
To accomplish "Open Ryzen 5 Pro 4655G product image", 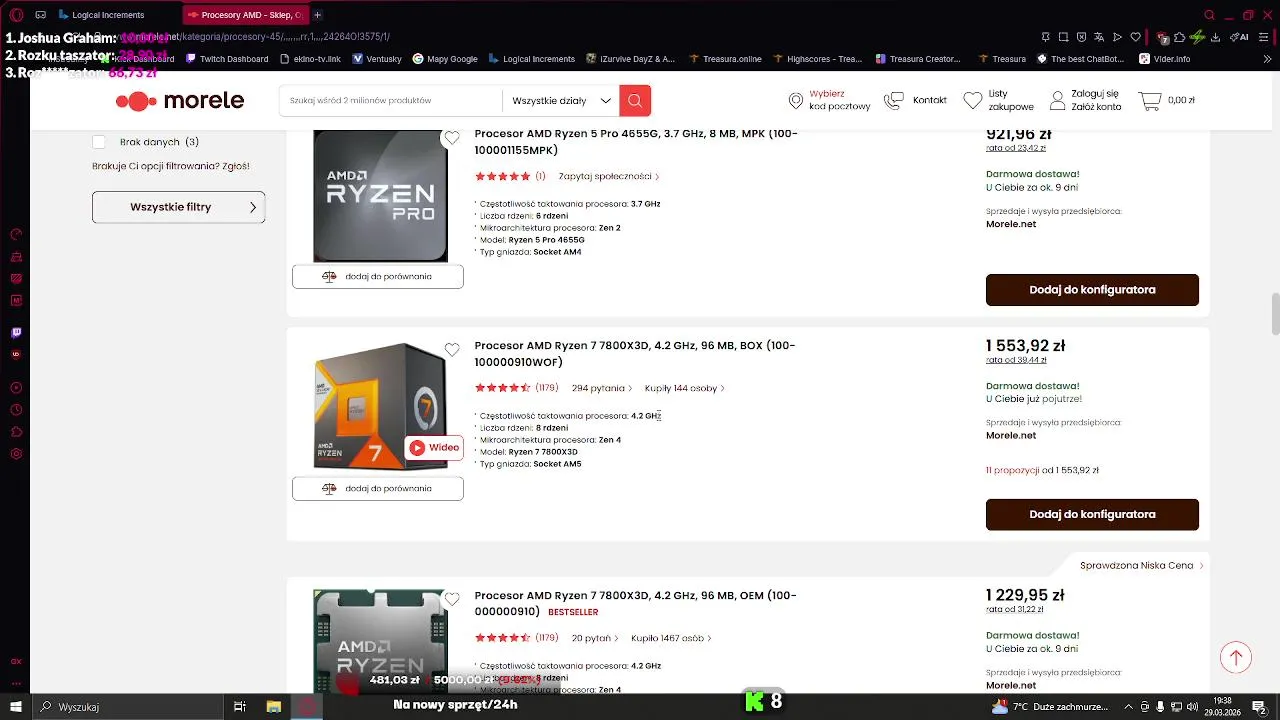I will 380,196.
